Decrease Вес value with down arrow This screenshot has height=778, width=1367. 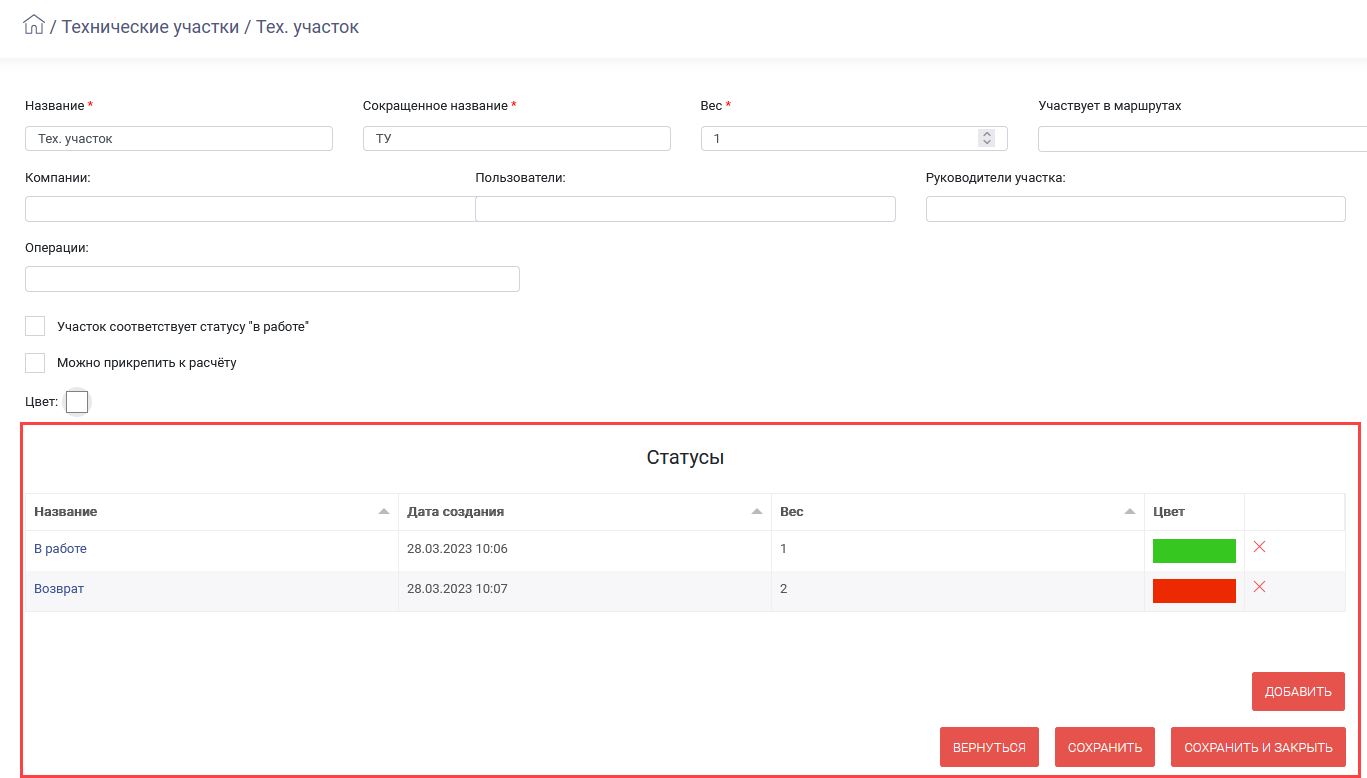tap(987, 143)
